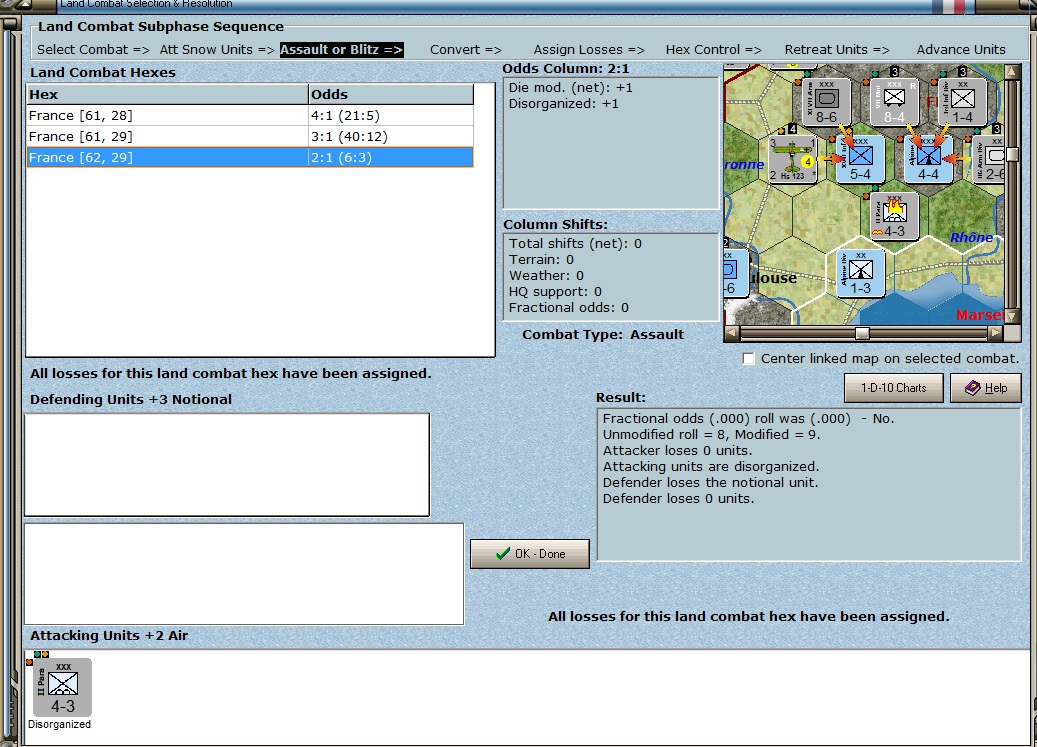The width and height of the screenshot is (1037, 747).
Task: Click the Odds column header
Action: pos(391,95)
